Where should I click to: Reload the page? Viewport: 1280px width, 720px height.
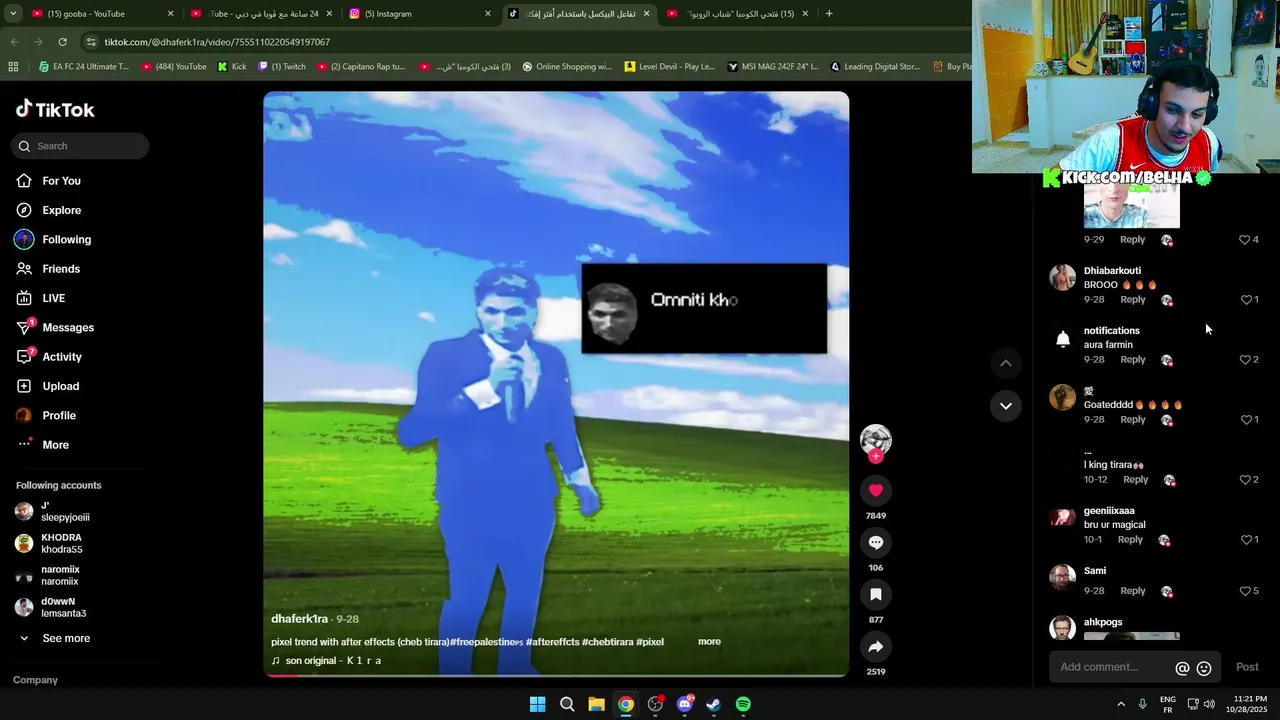click(63, 42)
